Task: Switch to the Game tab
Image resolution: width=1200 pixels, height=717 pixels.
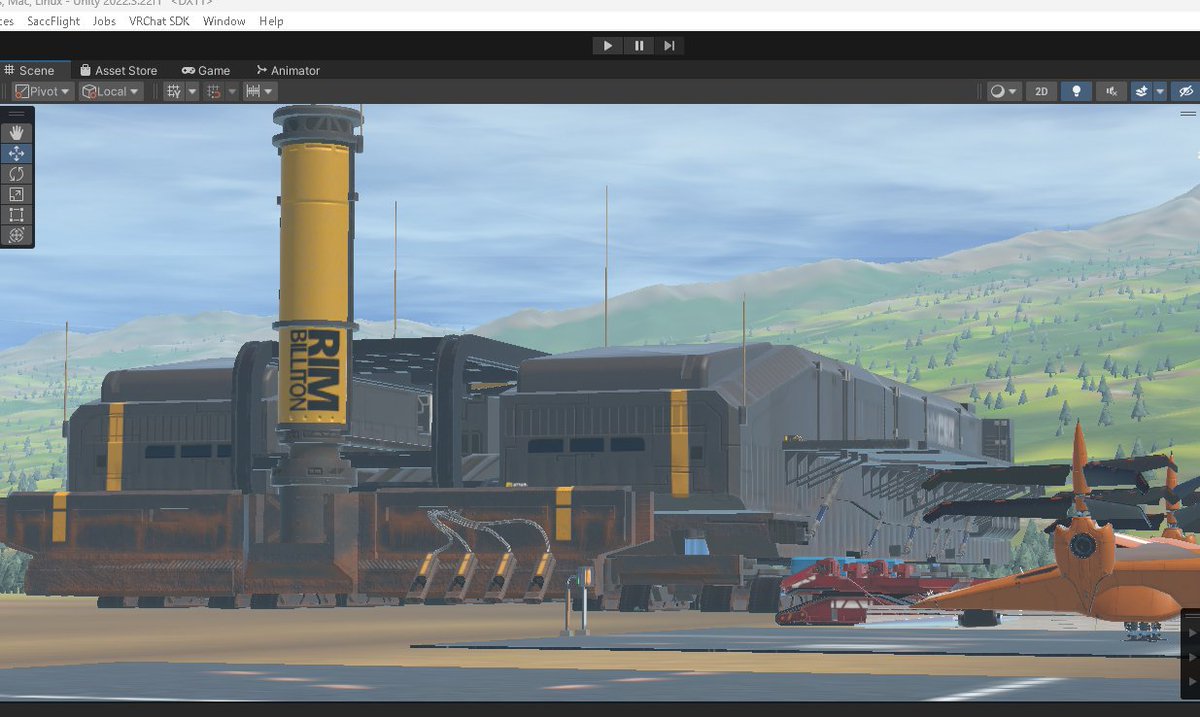Action: (206, 70)
